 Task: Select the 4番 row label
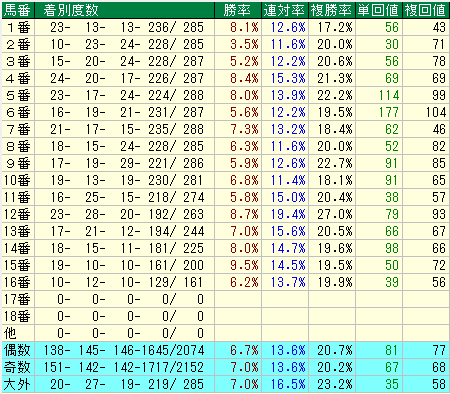(x=18, y=78)
